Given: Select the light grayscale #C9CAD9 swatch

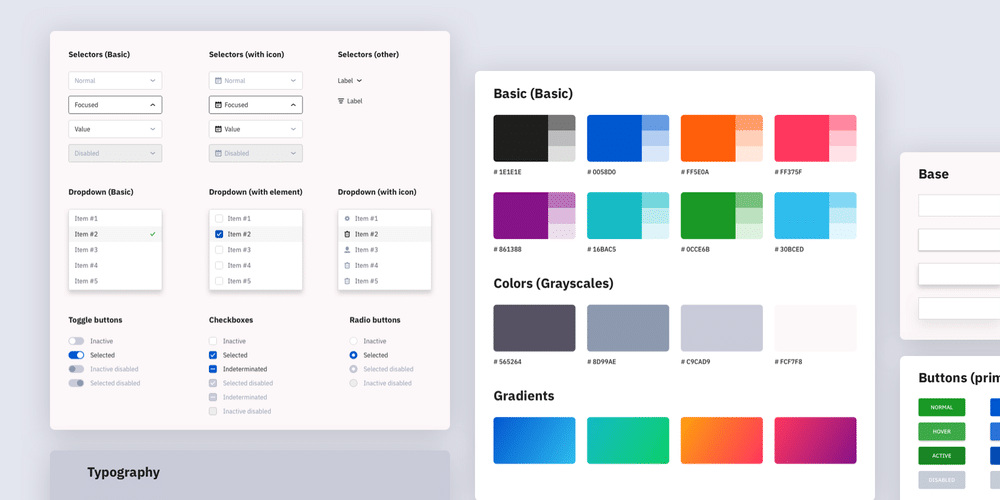Looking at the screenshot, I should (x=722, y=328).
